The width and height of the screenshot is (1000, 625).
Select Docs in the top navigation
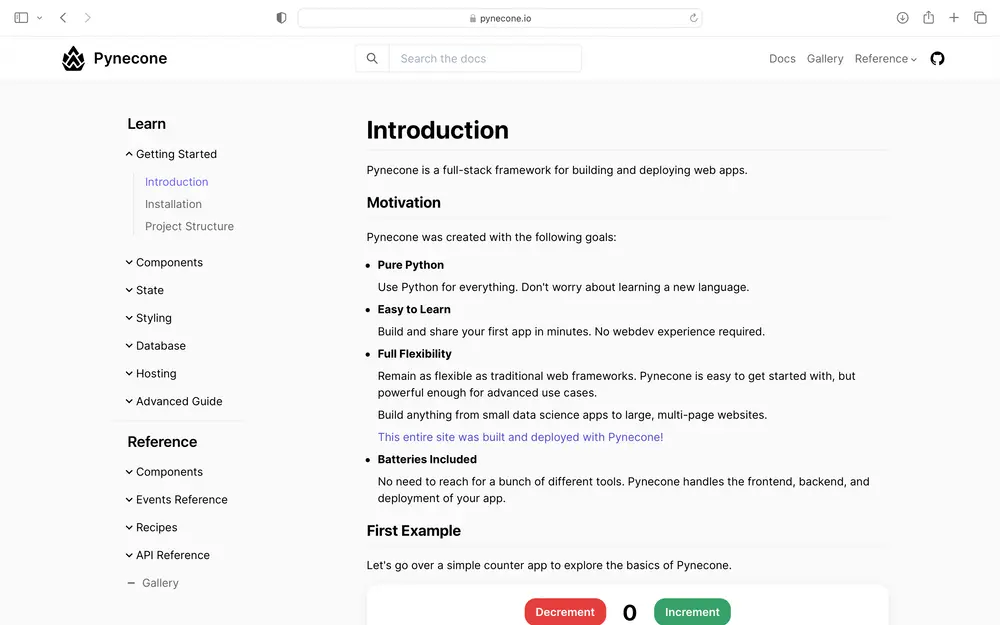(782, 57)
